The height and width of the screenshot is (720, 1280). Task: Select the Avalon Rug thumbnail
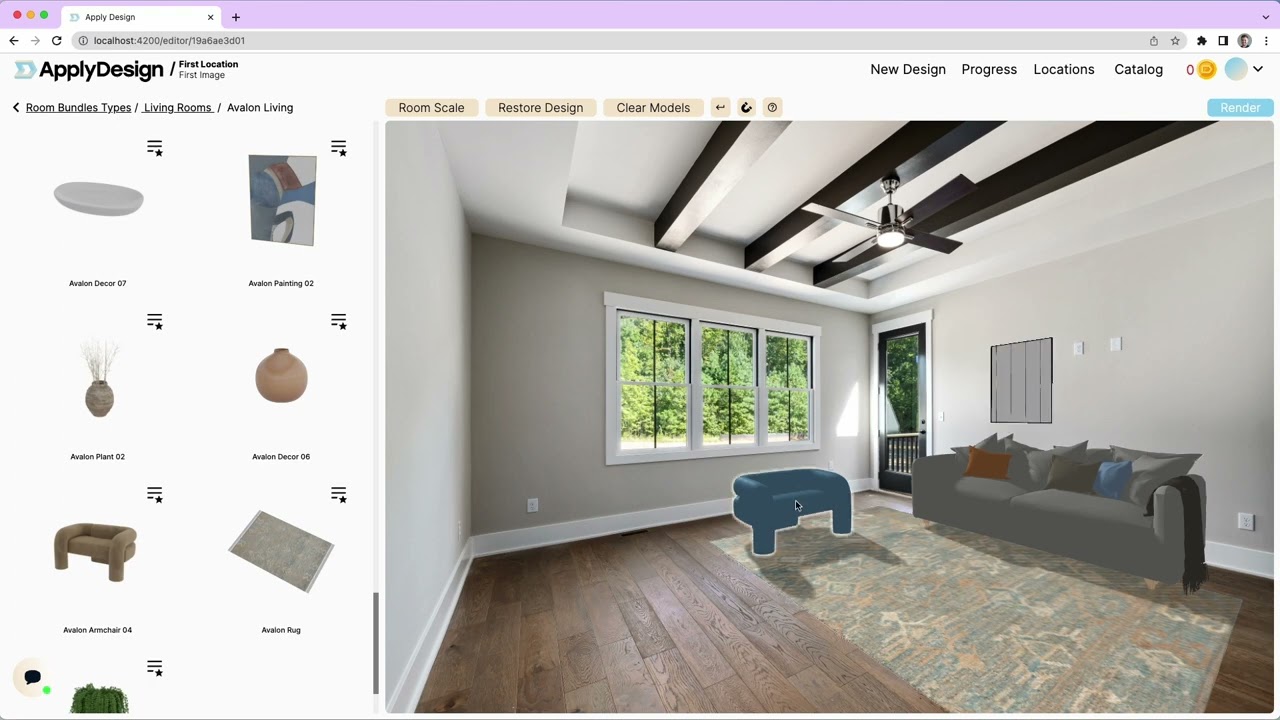pos(281,551)
